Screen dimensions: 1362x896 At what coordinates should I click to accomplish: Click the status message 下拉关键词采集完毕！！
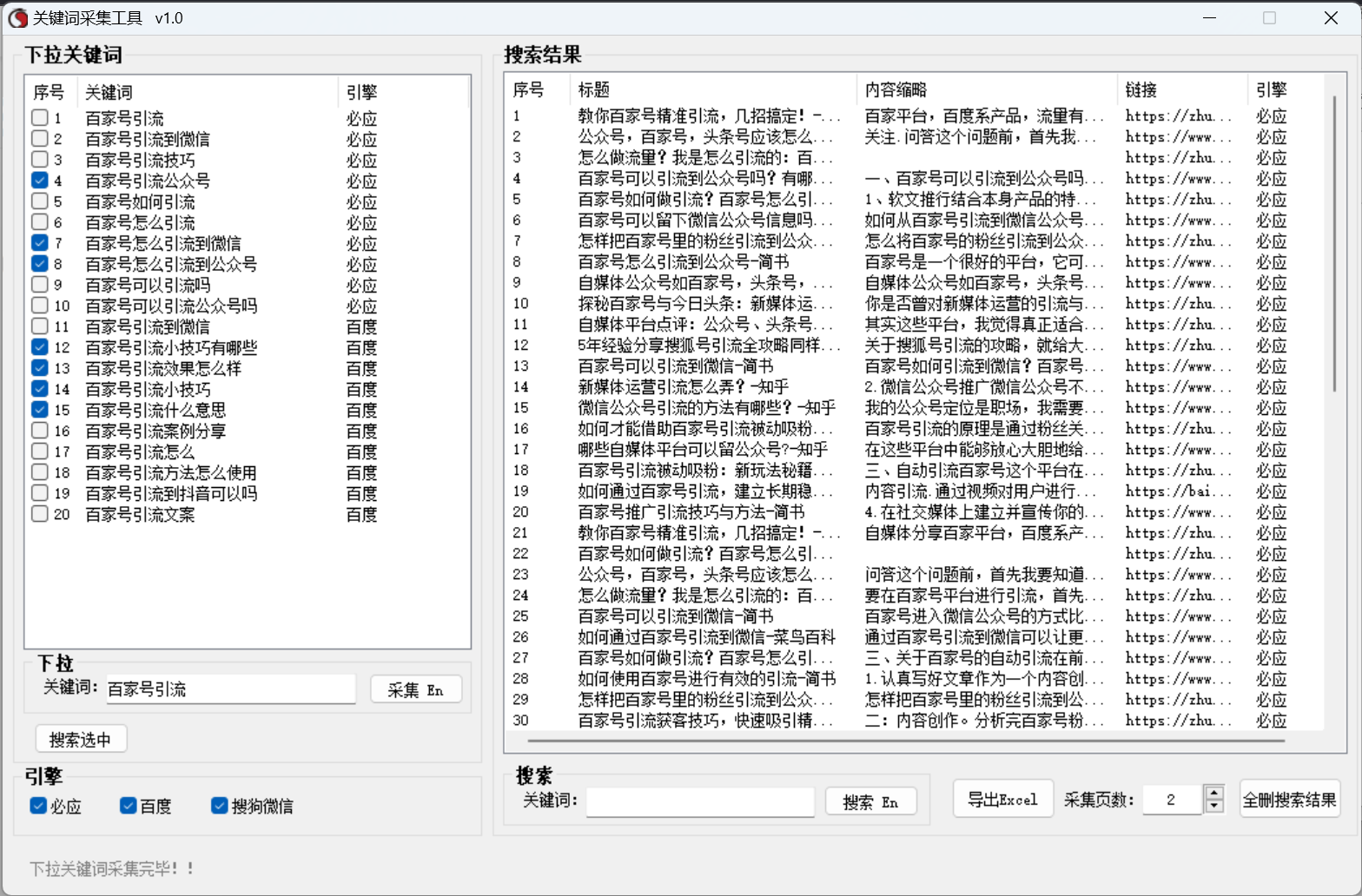click(113, 868)
